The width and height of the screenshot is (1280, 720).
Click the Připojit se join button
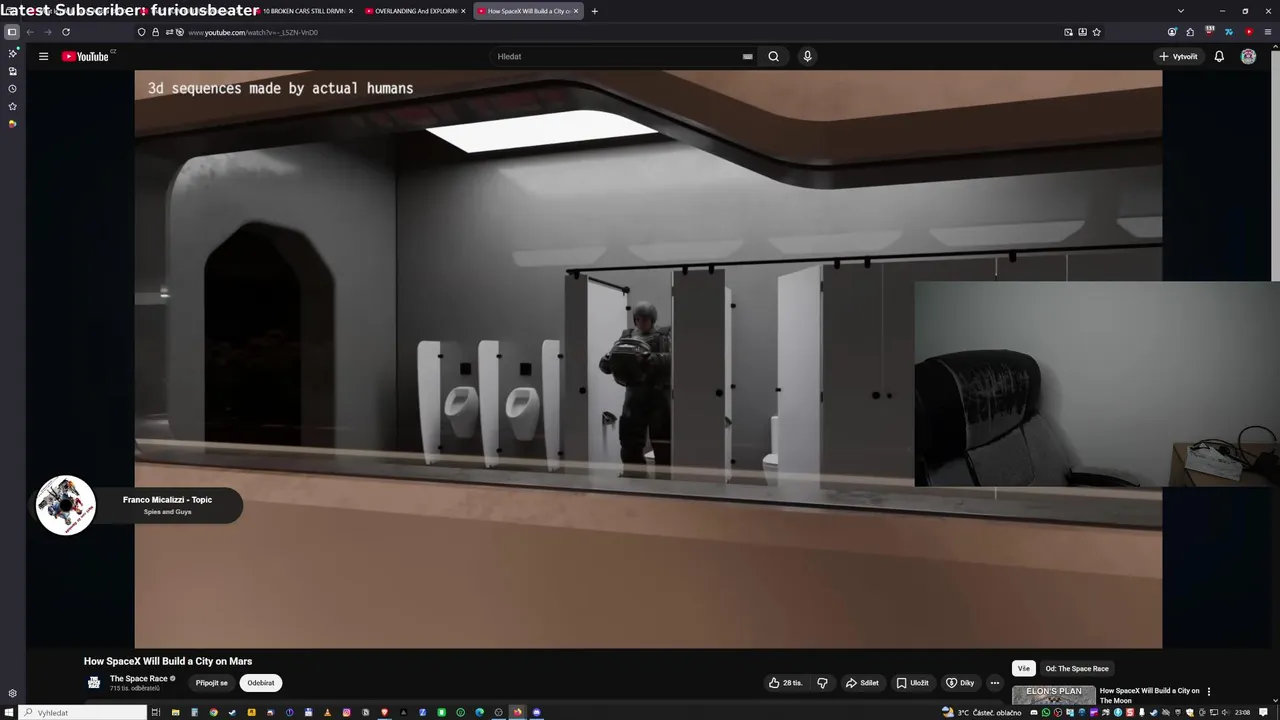[211, 683]
